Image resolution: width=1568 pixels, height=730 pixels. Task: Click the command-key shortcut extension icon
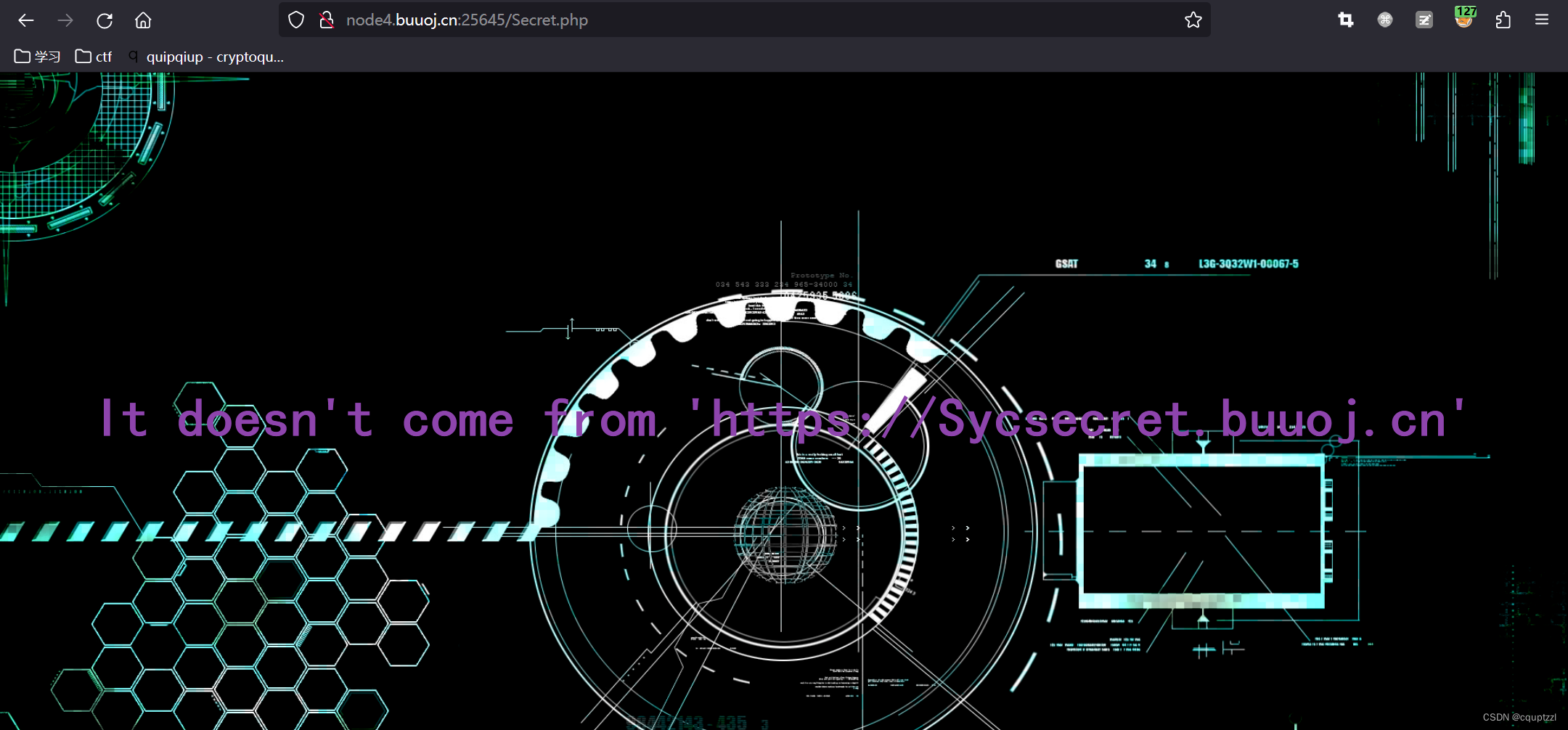1385,20
